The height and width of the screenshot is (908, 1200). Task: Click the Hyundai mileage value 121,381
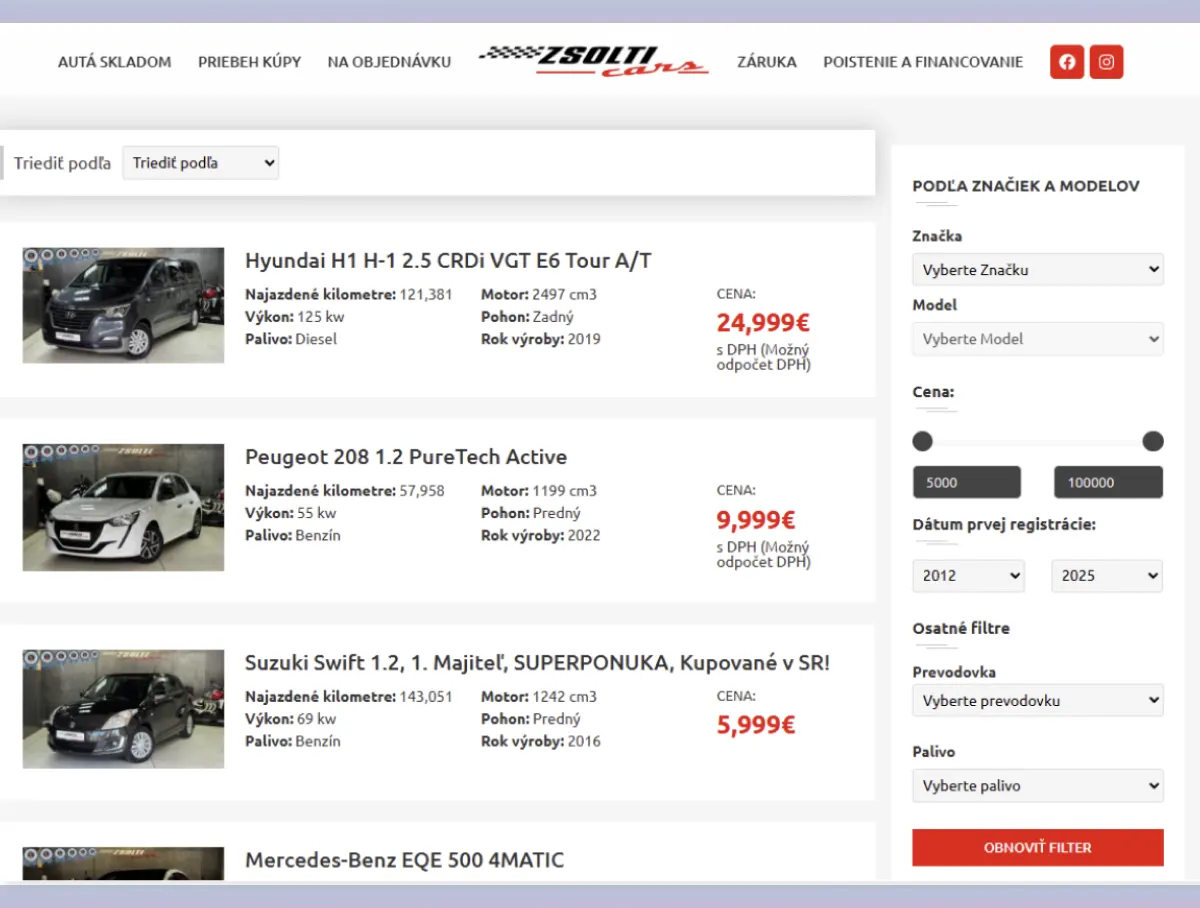click(426, 295)
